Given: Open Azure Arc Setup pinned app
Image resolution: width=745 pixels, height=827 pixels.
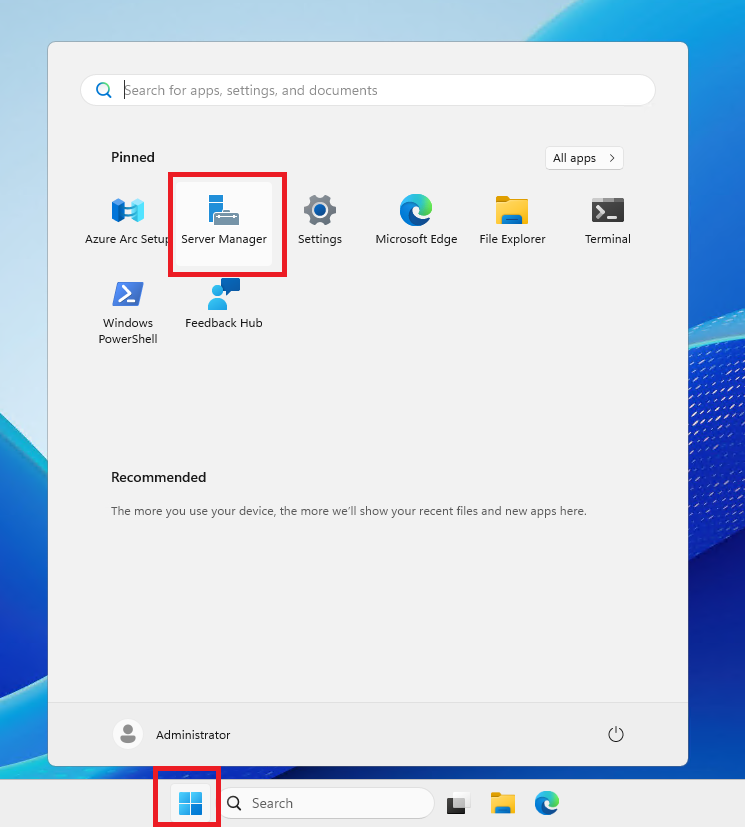Looking at the screenshot, I should pos(128,220).
